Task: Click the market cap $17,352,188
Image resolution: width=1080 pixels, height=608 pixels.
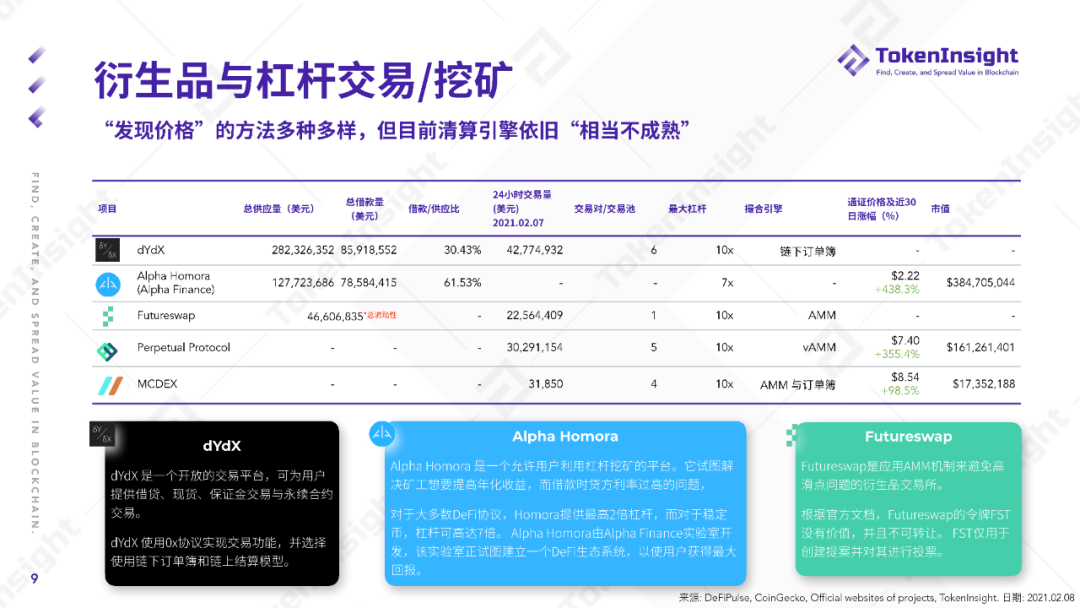Action: [x=984, y=384]
